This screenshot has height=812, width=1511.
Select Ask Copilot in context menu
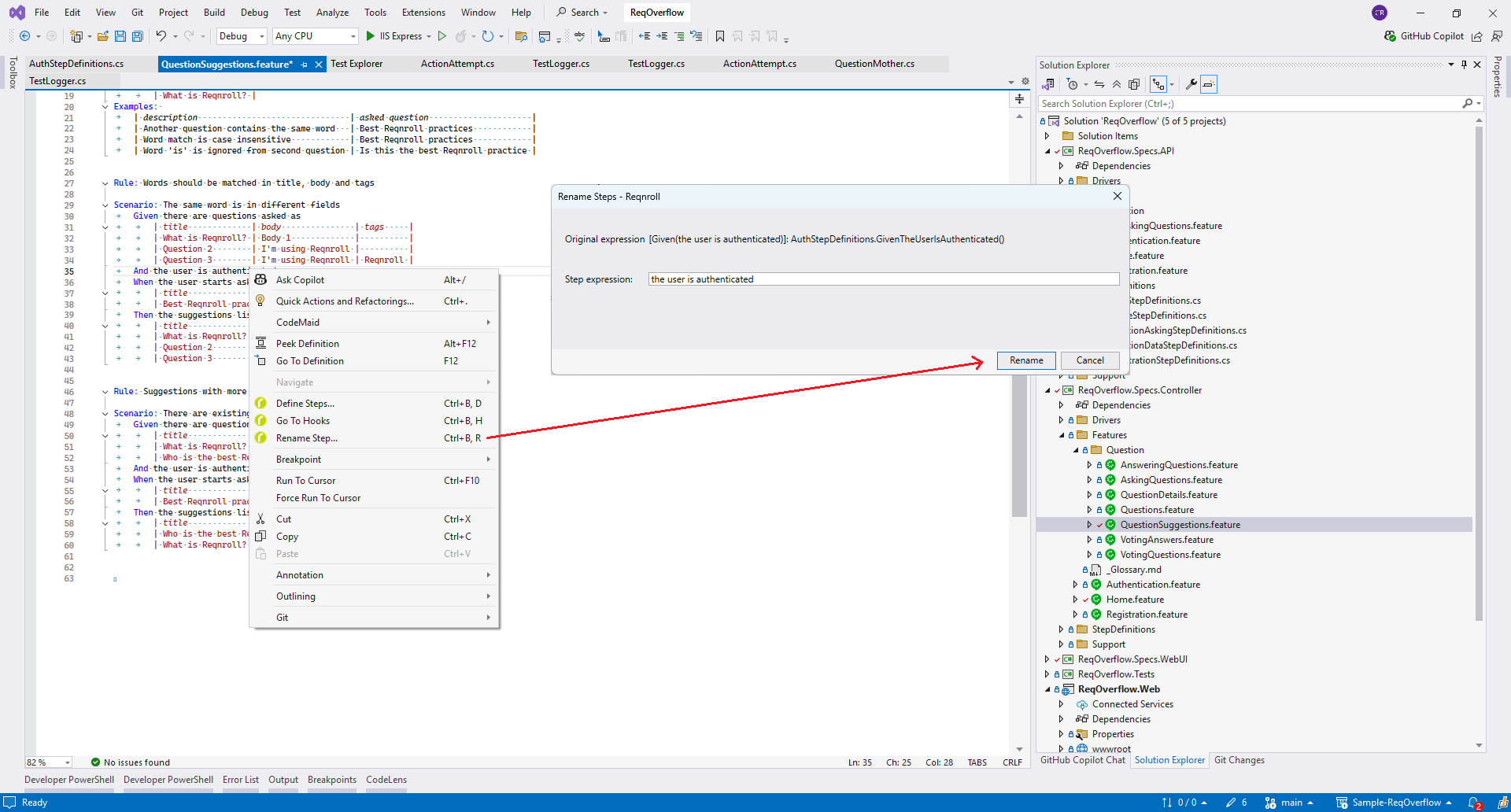[x=374, y=280]
